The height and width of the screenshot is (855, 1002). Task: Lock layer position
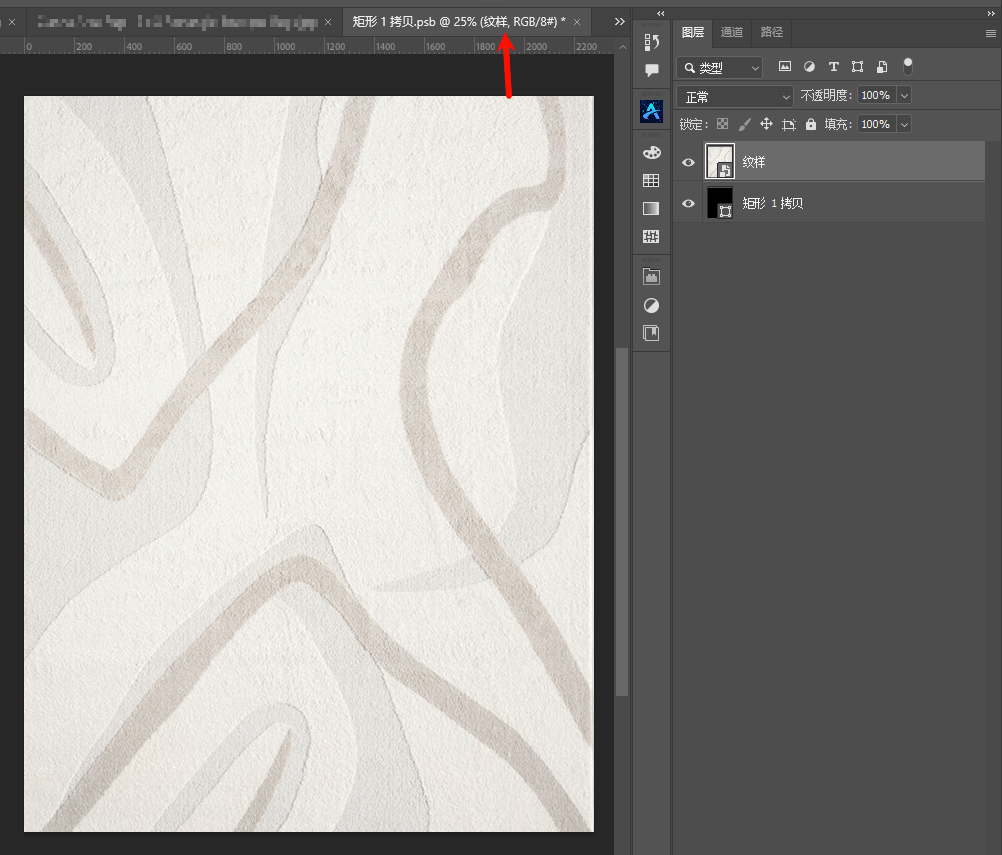click(766, 124)
